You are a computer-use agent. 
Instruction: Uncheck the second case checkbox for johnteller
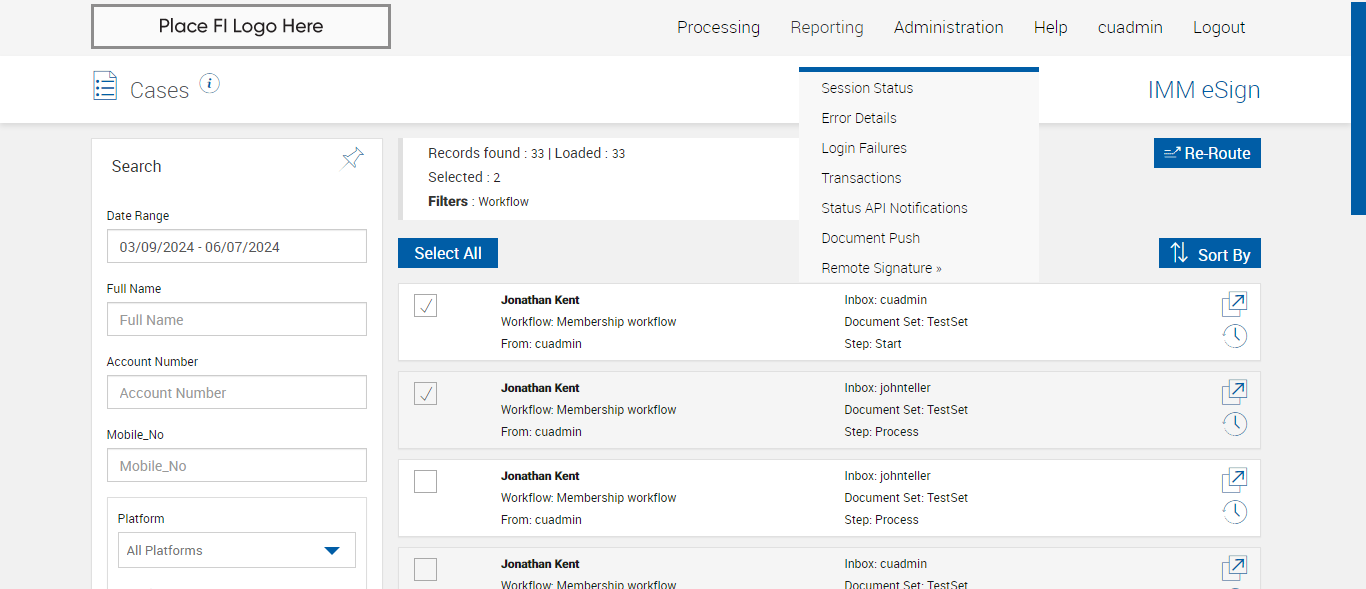click(x=426, y=394)
